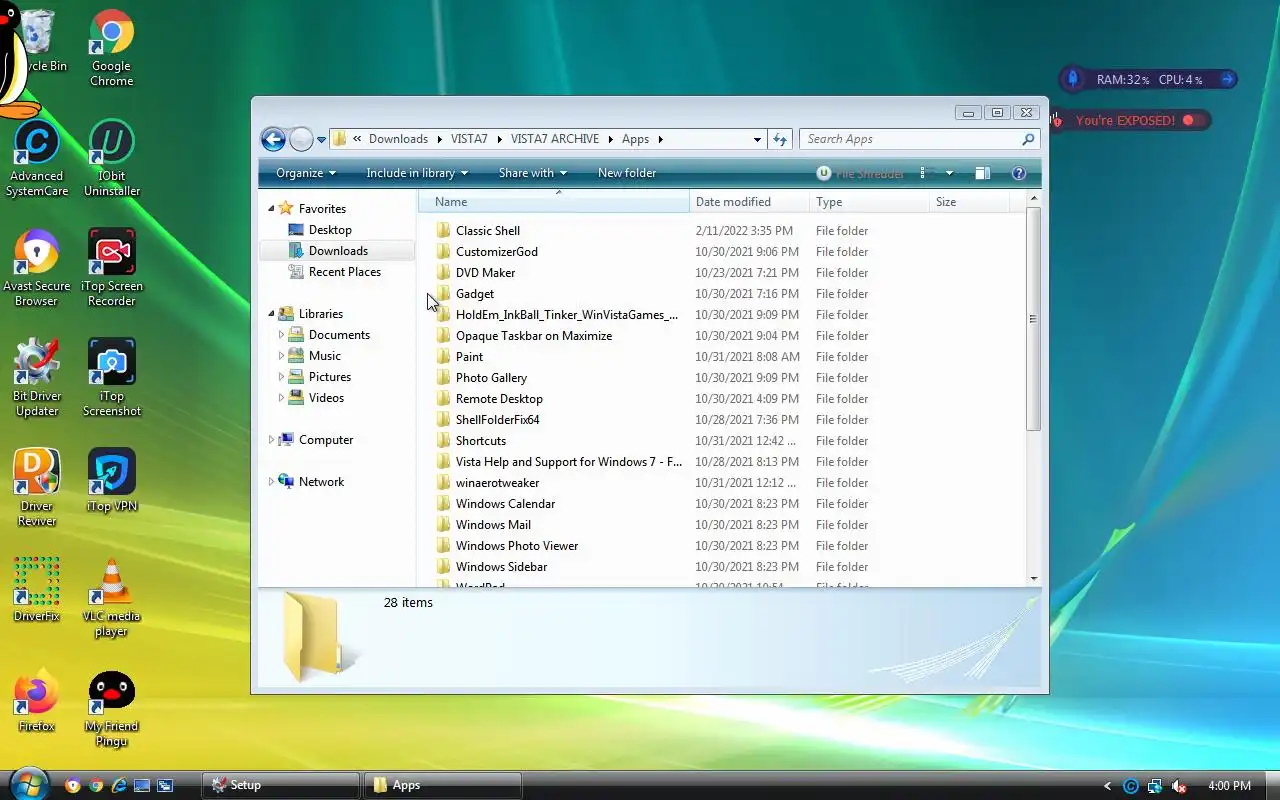The width and height of the screenshot is (1280, 800).
Task: Select Avast Secure Browser desktop icon
Action: (x=37, y=268)
